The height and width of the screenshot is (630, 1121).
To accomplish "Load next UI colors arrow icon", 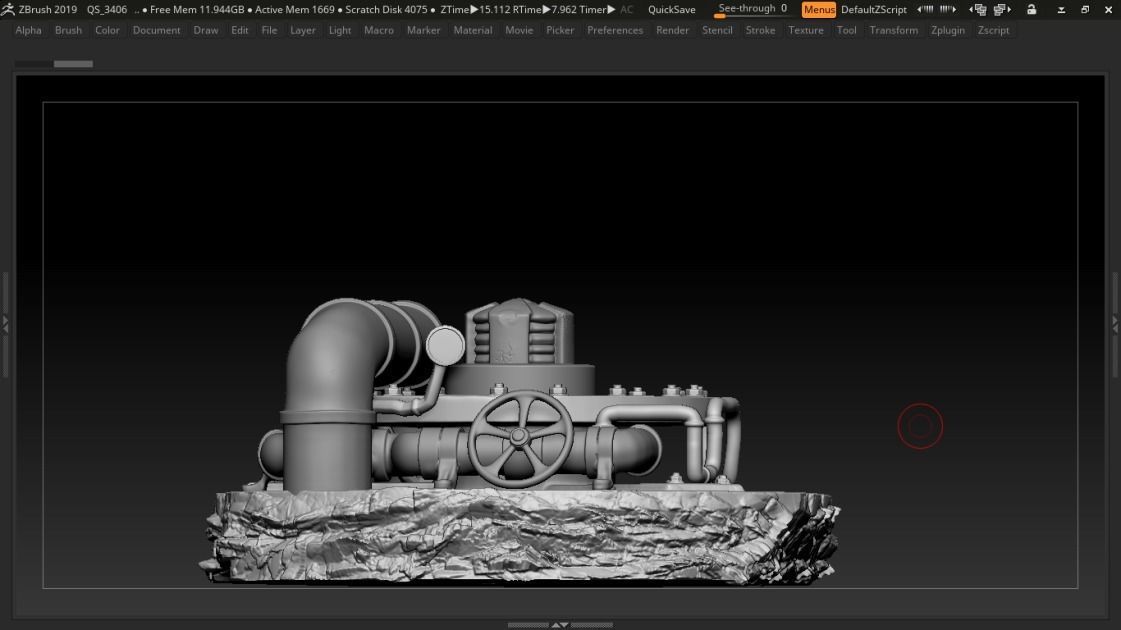I will (948, 9).
